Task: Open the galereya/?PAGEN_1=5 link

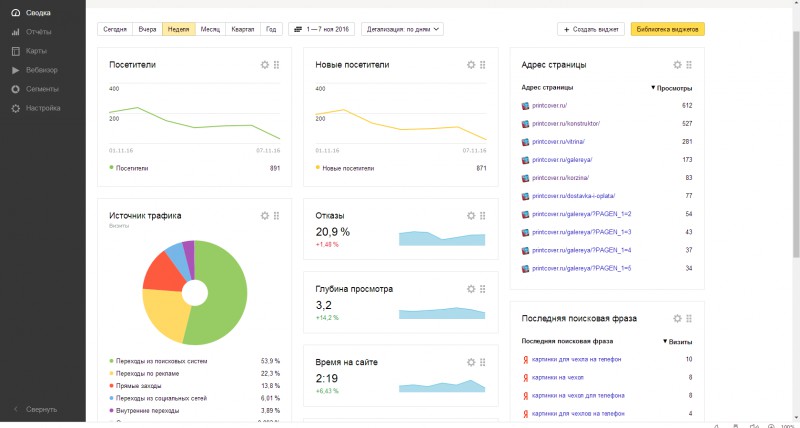Action: click(x=581, y=268)
